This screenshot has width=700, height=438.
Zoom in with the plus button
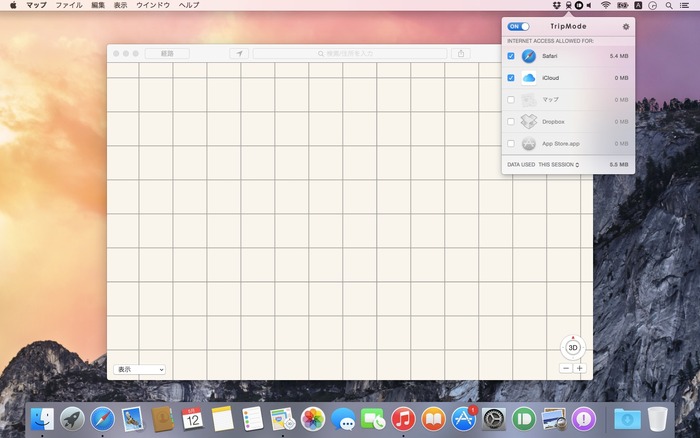pyautogui.click(x=579, y=369)
